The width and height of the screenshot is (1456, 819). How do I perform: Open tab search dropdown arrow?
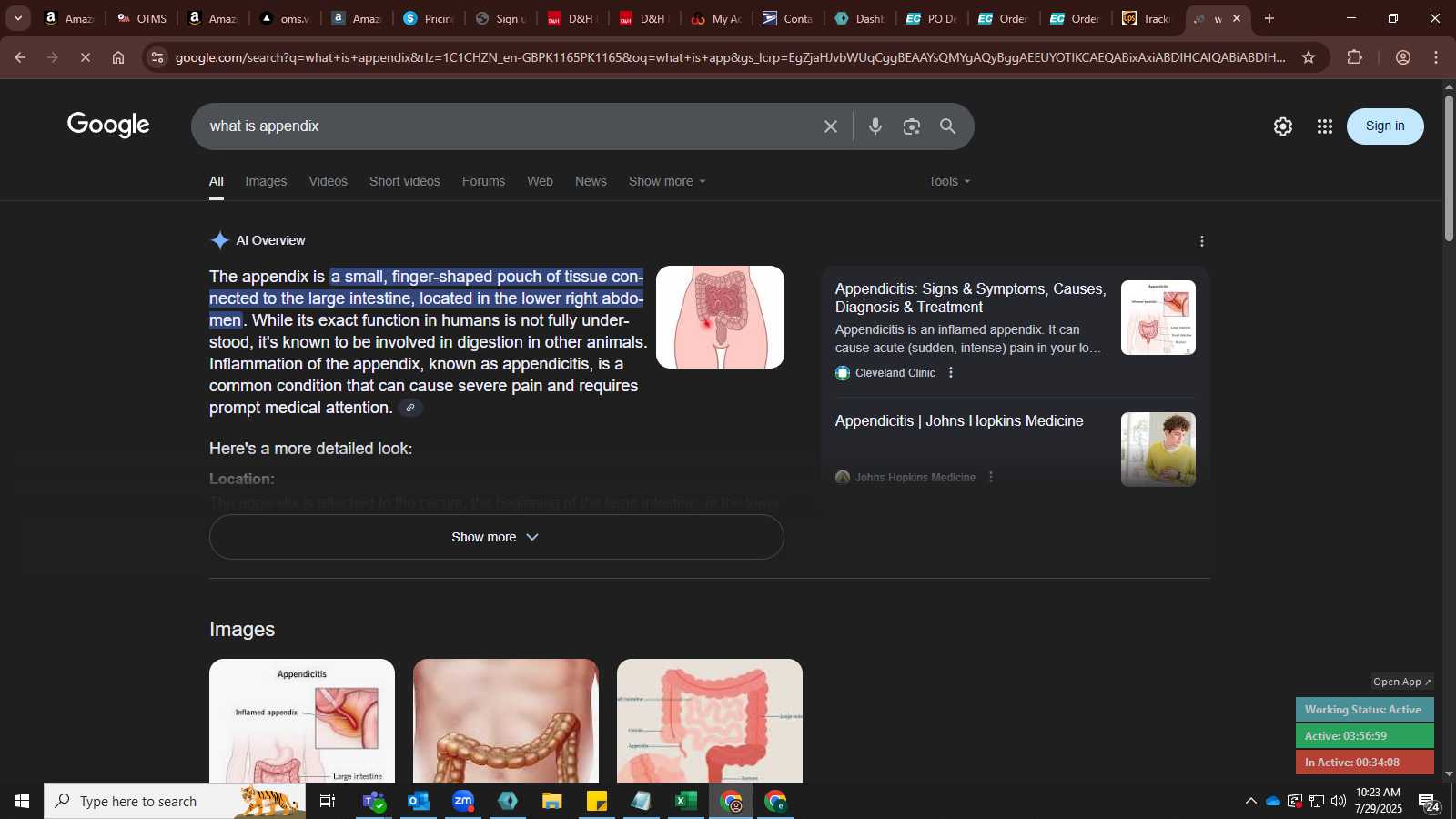point(17,18)
